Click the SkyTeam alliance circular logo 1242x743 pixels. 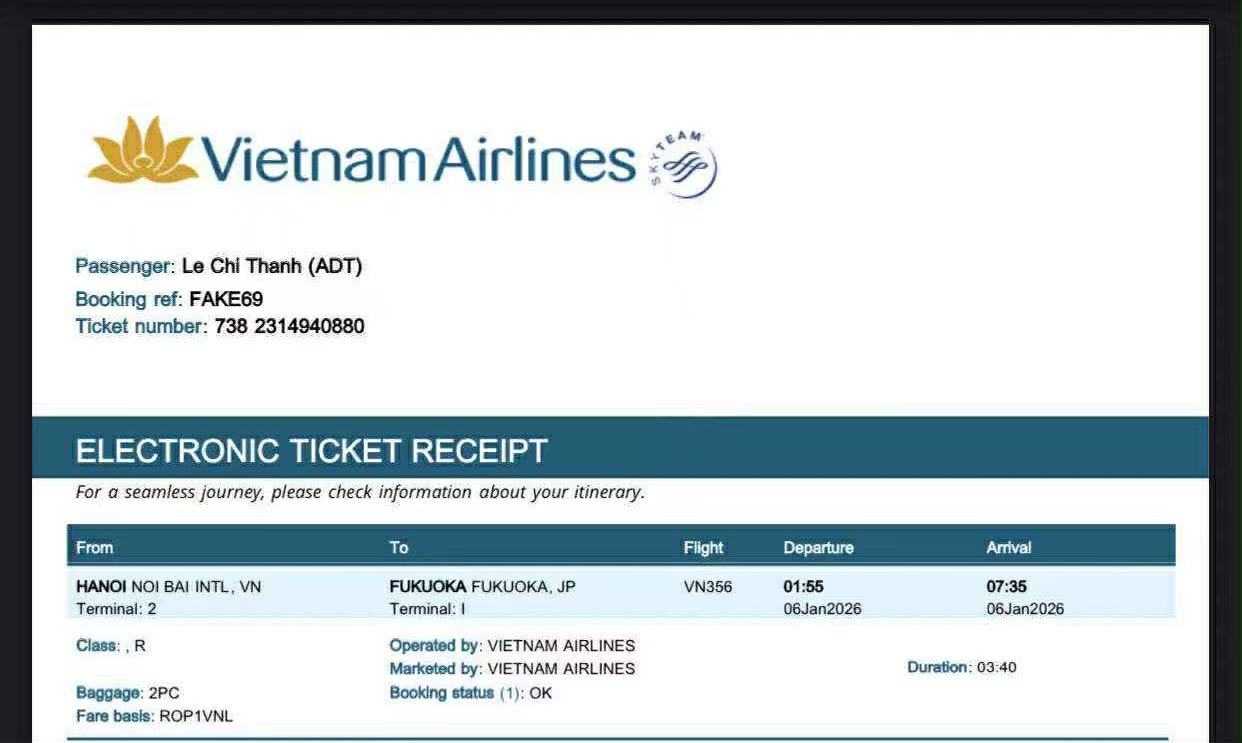point(684,163)
